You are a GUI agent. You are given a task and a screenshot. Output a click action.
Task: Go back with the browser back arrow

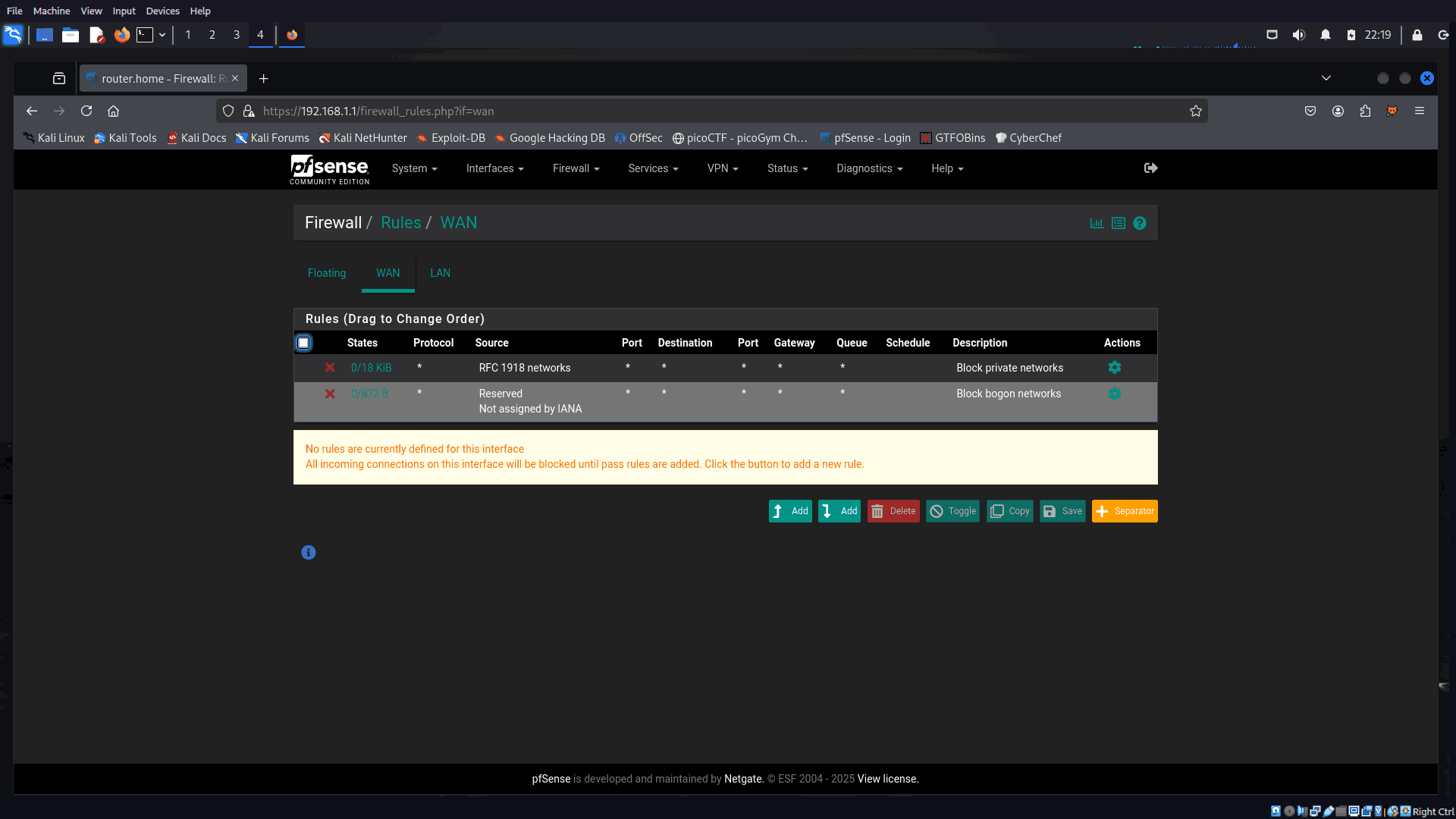tap(32, 111)
